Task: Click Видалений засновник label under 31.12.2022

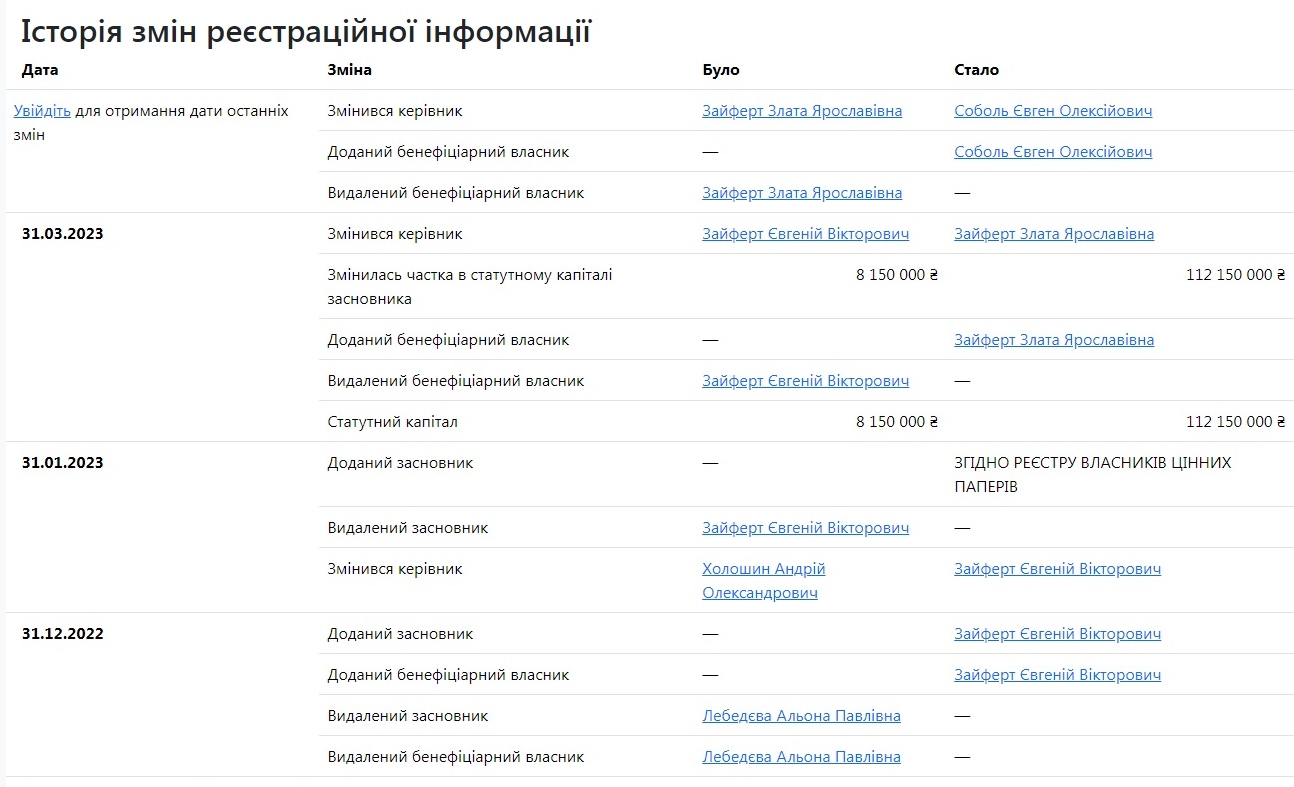Action: click(408, 716)
